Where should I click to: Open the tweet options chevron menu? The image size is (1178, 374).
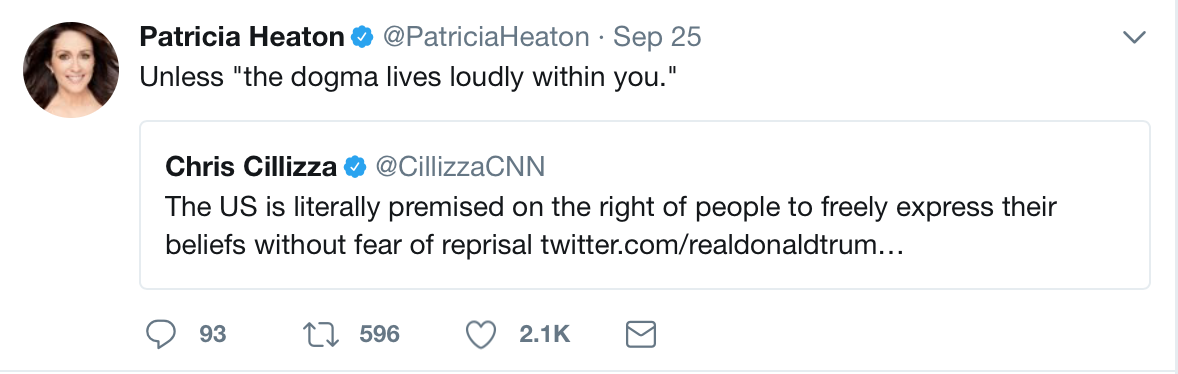(x=1134, y=37)
